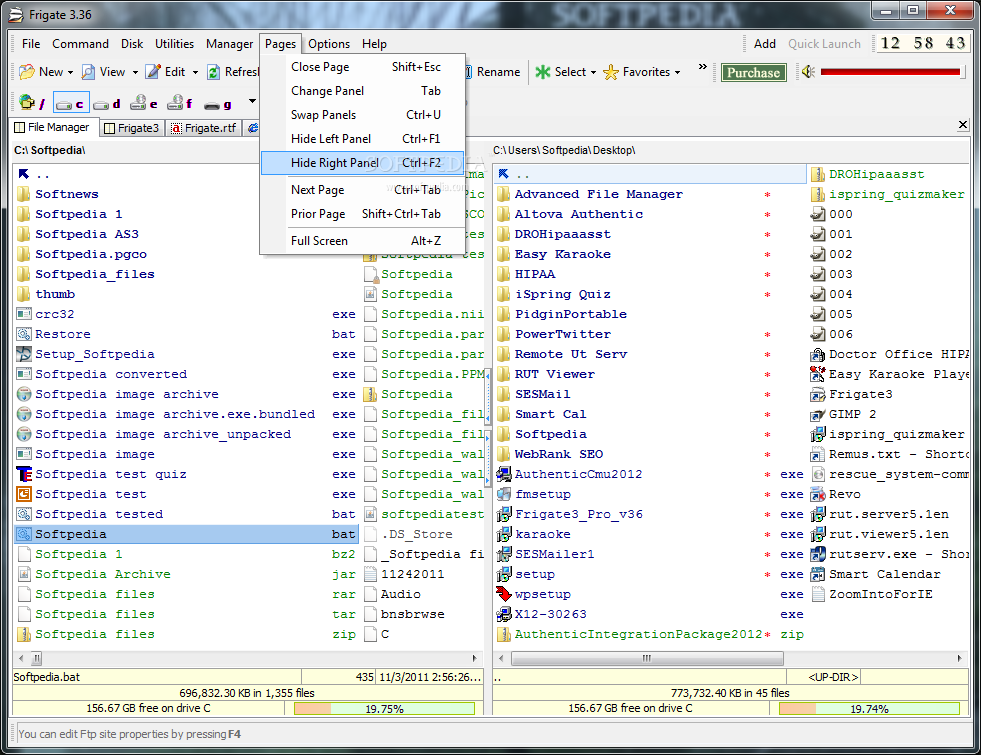
Task: Expand the toolbar overflow chevron
Action: 703,66
